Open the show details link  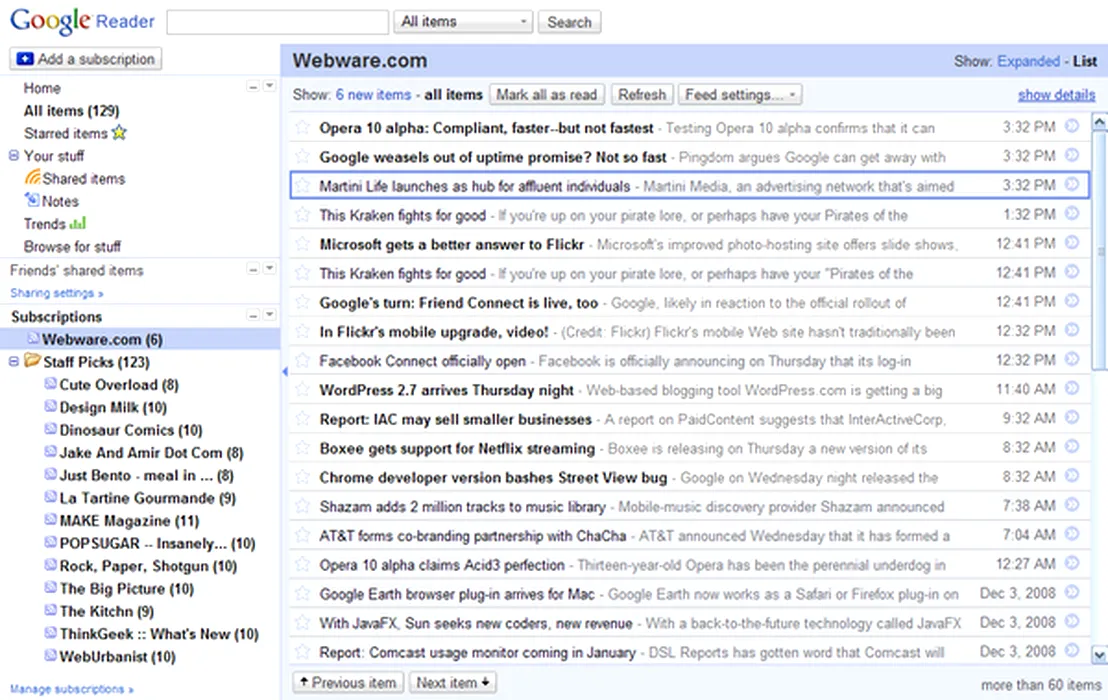point(1056,95)
